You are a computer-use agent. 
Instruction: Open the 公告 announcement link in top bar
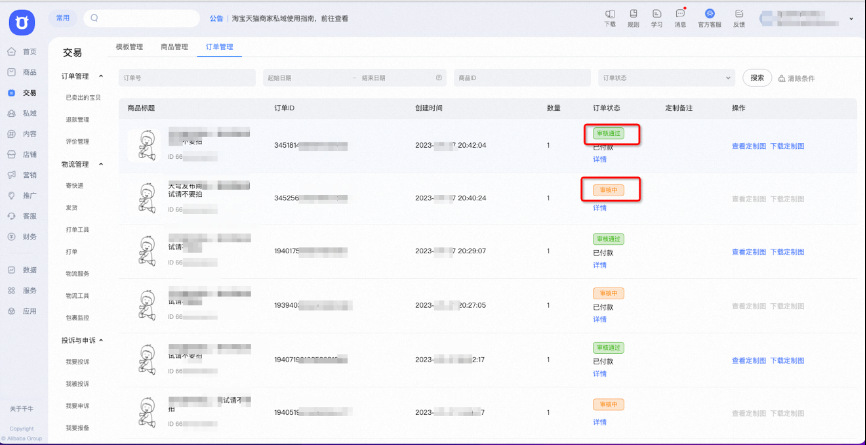pyautogui.click(x=216, y=18)
